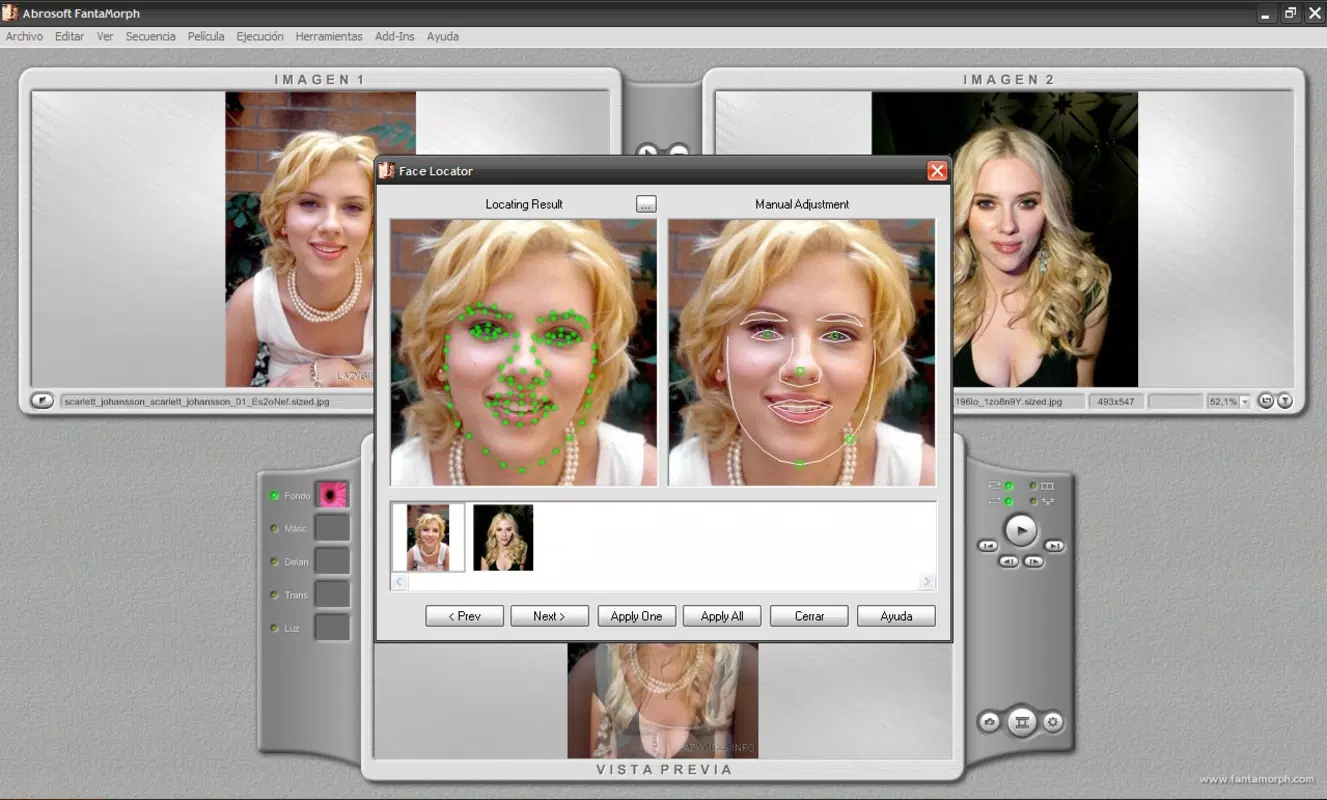The height and width of the screenshot is (800, 1327).
Task: Step forward one frame in playback panel
Action: point(1034,562)
